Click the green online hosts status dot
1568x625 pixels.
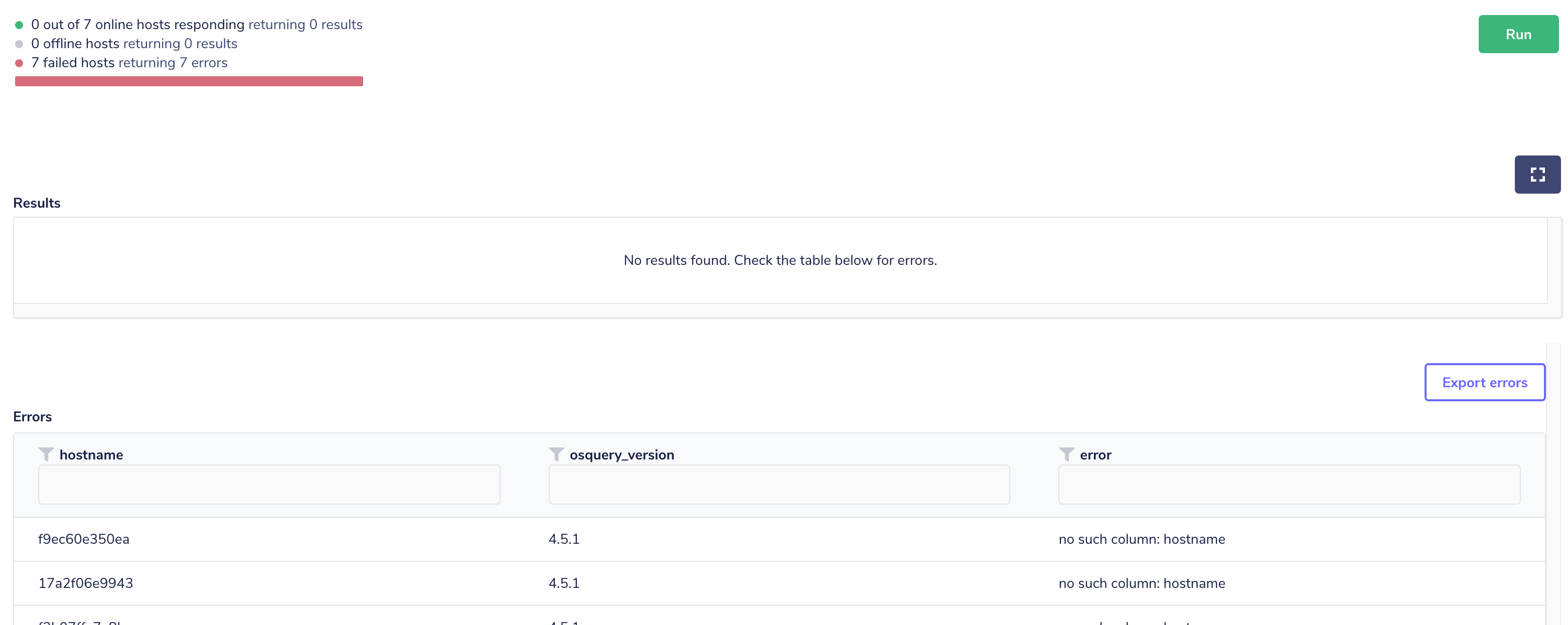tap(19, 25)
